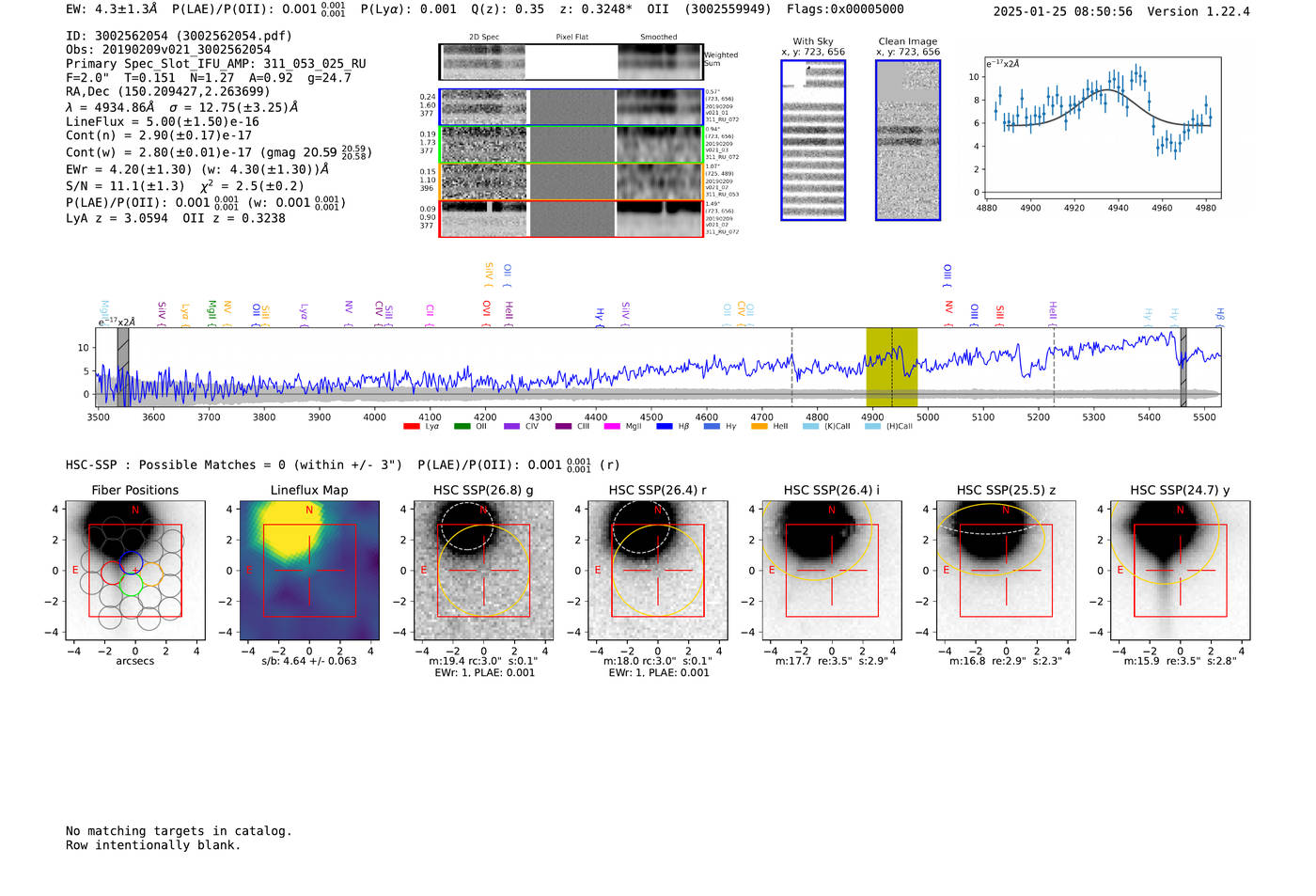
Task: Click the Pixel Flat column header
Action: [572, 38]
